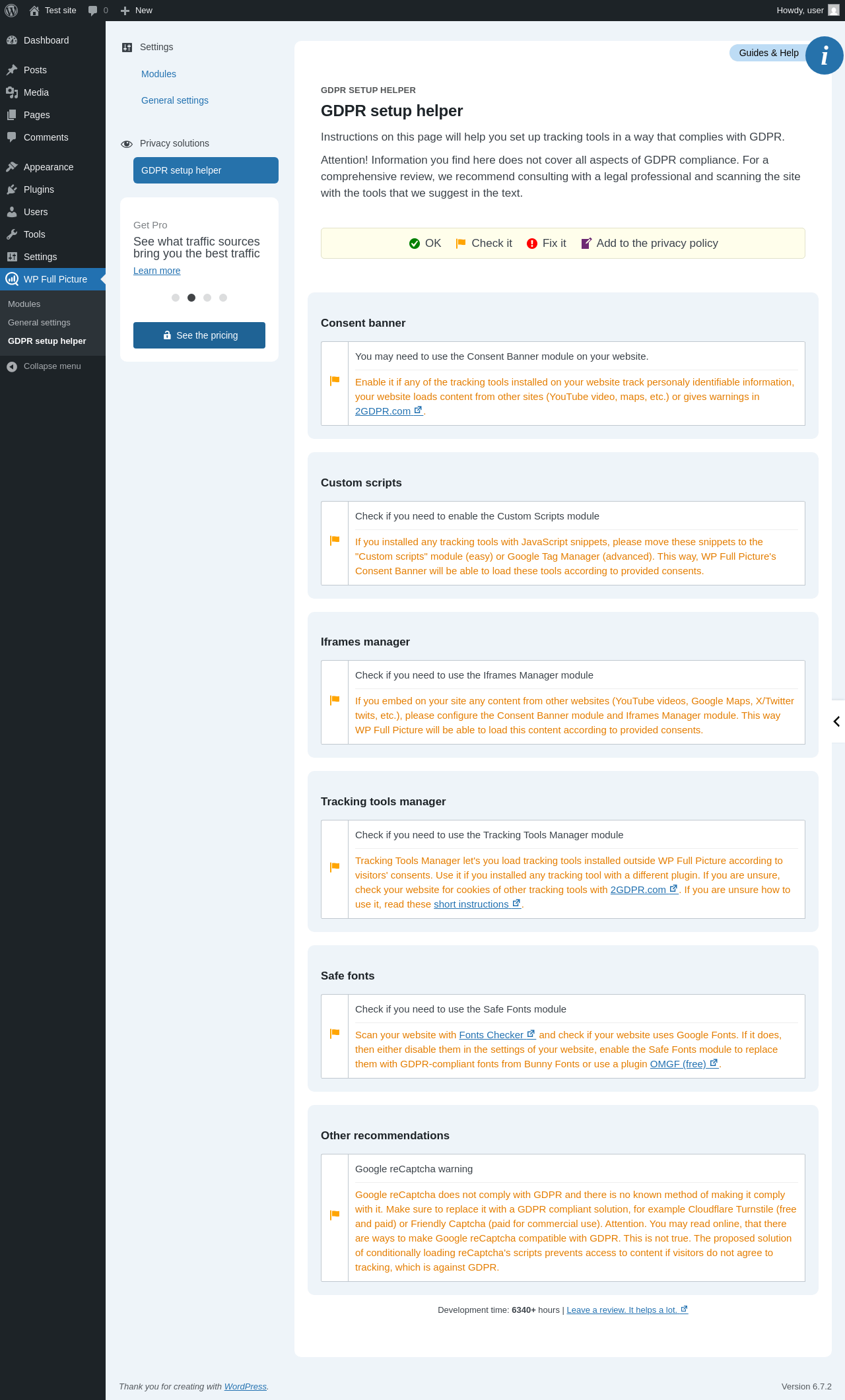Open the Modules submenu under WP Full Picture
845x1400 pixels.
click(24, 304)
